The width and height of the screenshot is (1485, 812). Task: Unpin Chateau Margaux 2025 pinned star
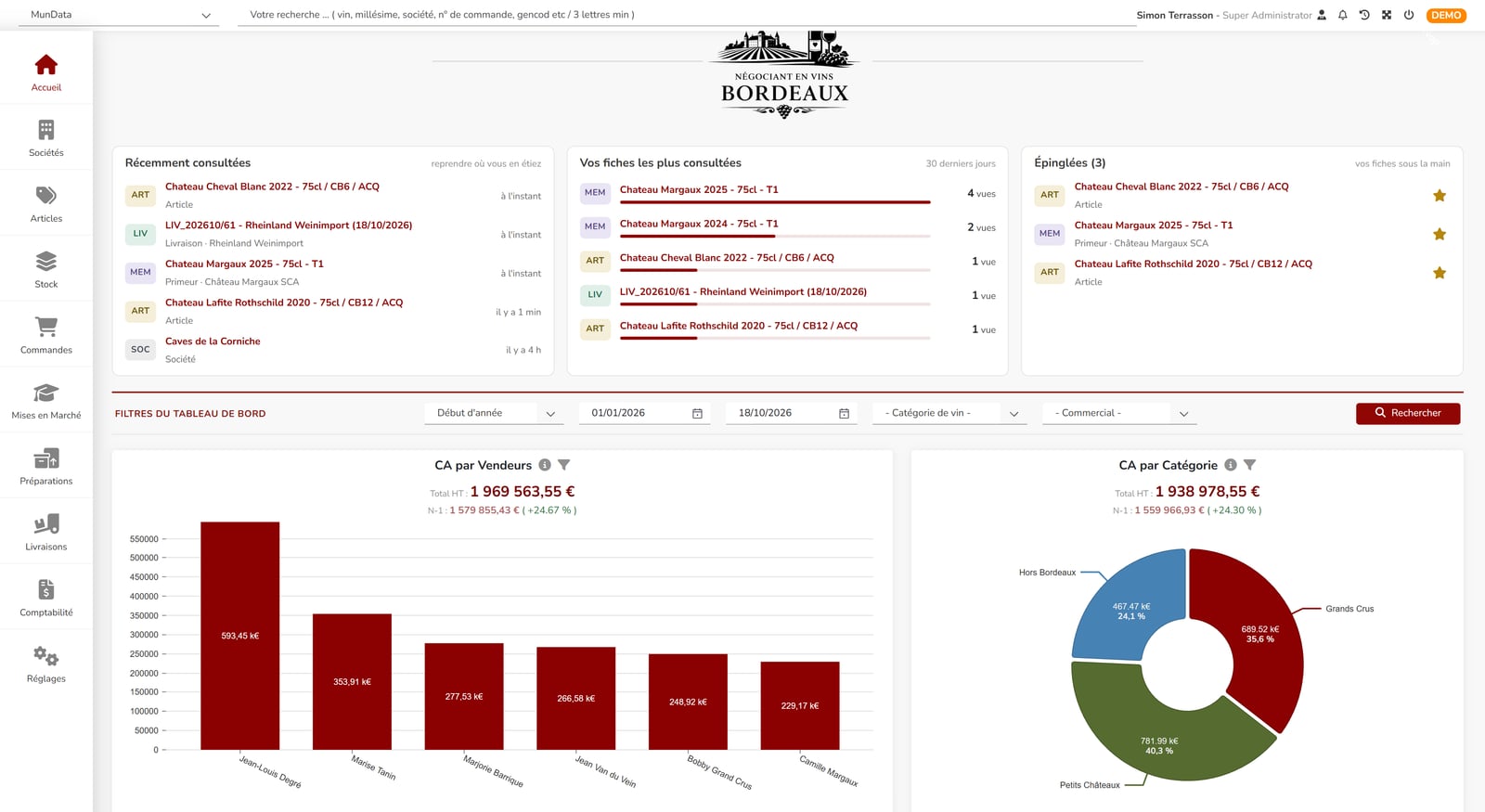click(1440, 234)
